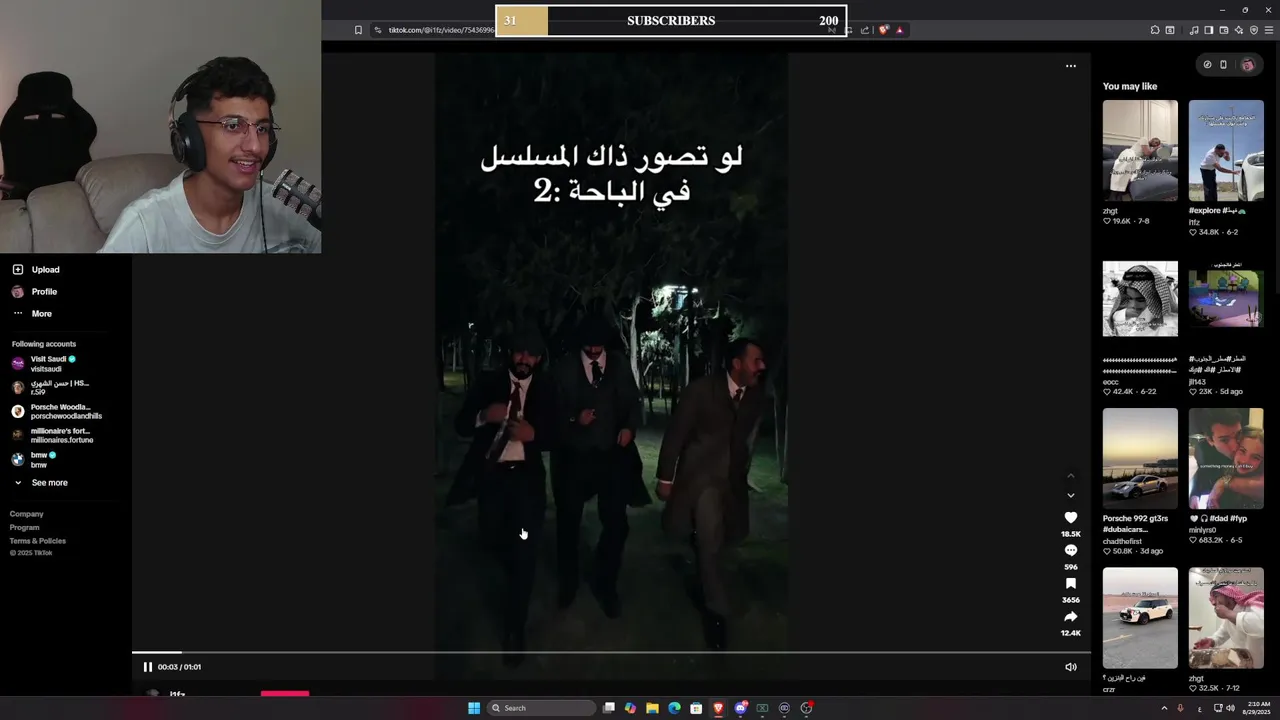Viewport: 1280px width, 720px height.
Task: Open Brave Shields lion icon
Action: [x=883, y=30]
